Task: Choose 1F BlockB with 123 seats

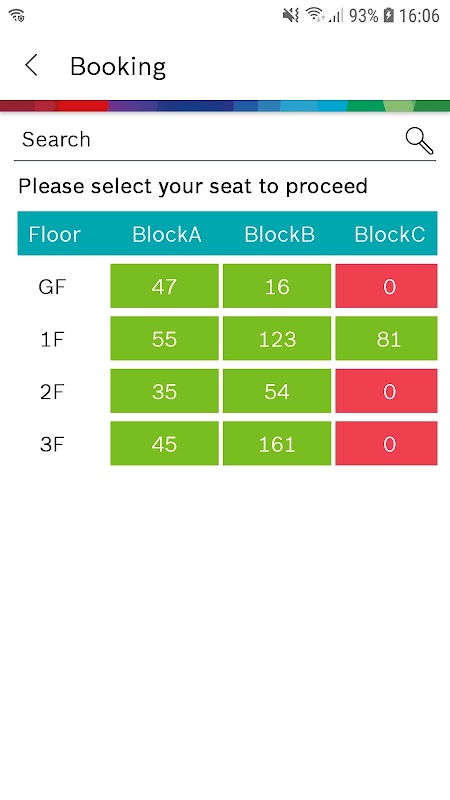Action: point(277,338)
